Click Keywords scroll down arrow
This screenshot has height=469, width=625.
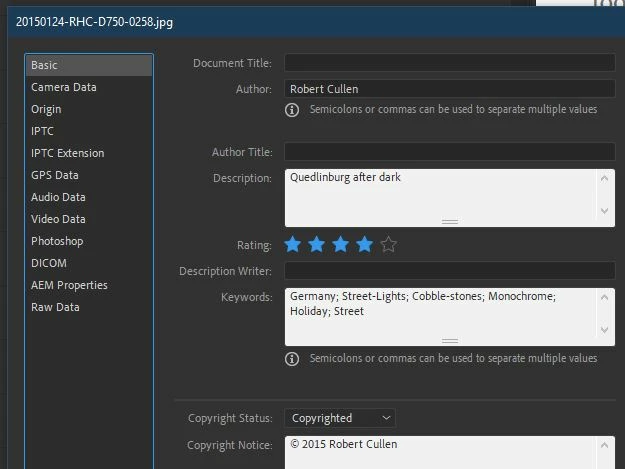604,330
